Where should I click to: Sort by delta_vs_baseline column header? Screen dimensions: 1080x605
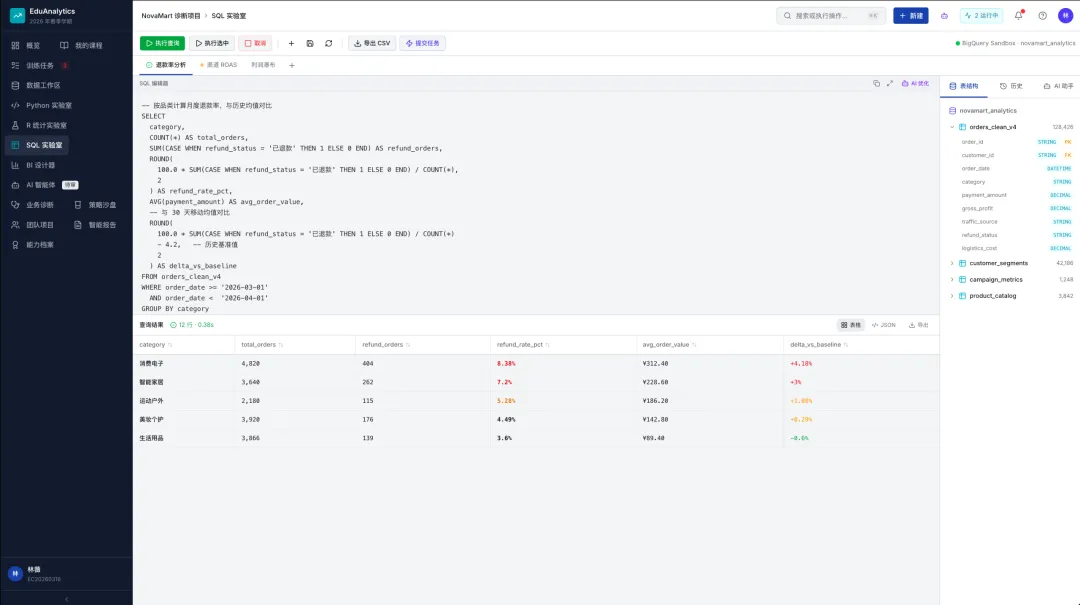click(819, 345)
